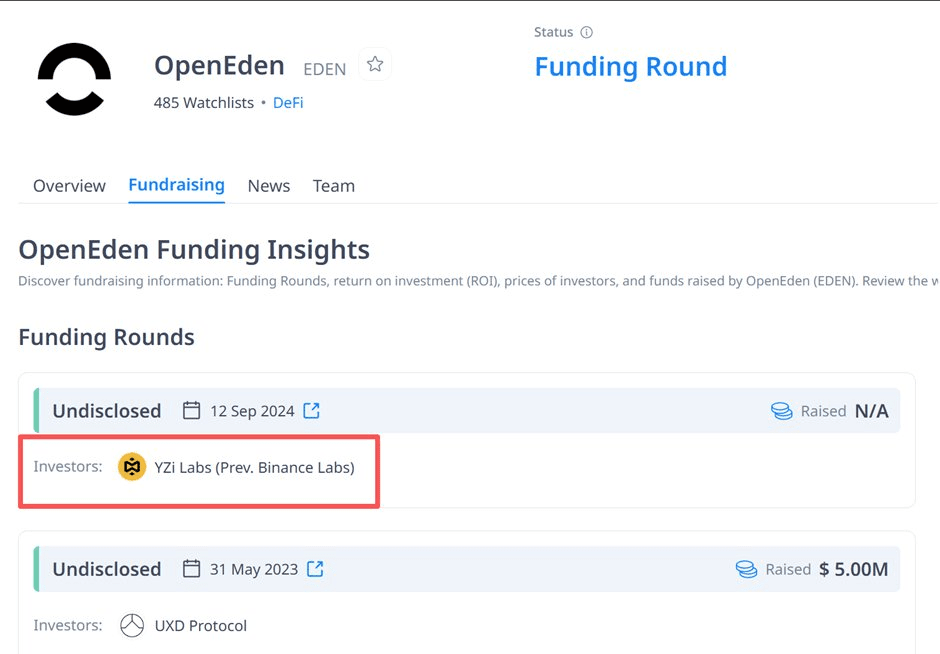Click the OpenEden logo

(74, 79)
